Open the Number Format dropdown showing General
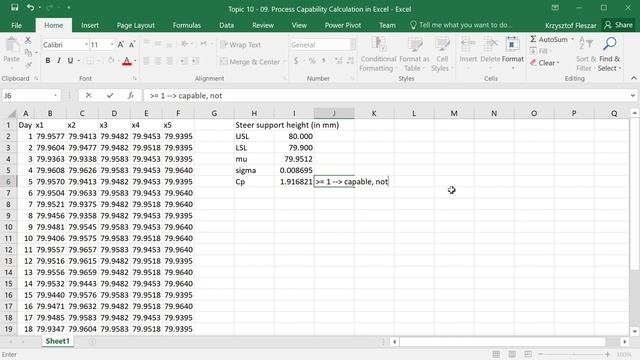 353,44
